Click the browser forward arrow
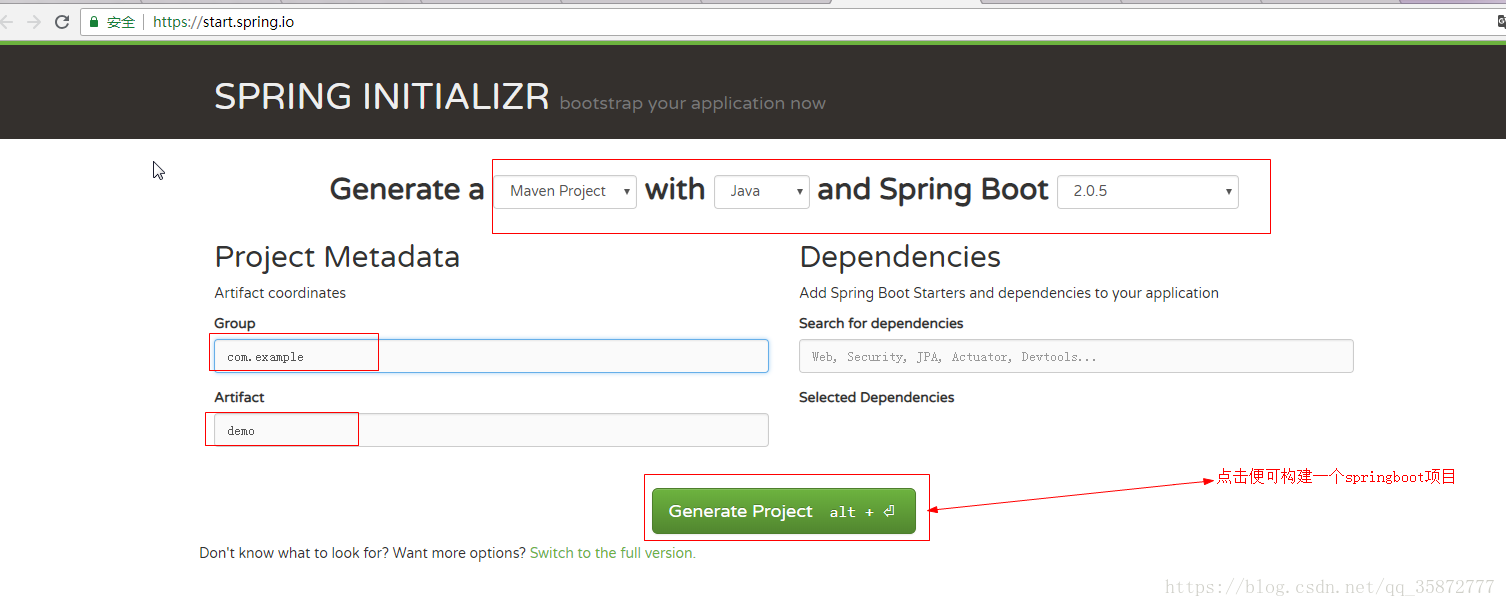1506x607 pixels. pos(34,21)
